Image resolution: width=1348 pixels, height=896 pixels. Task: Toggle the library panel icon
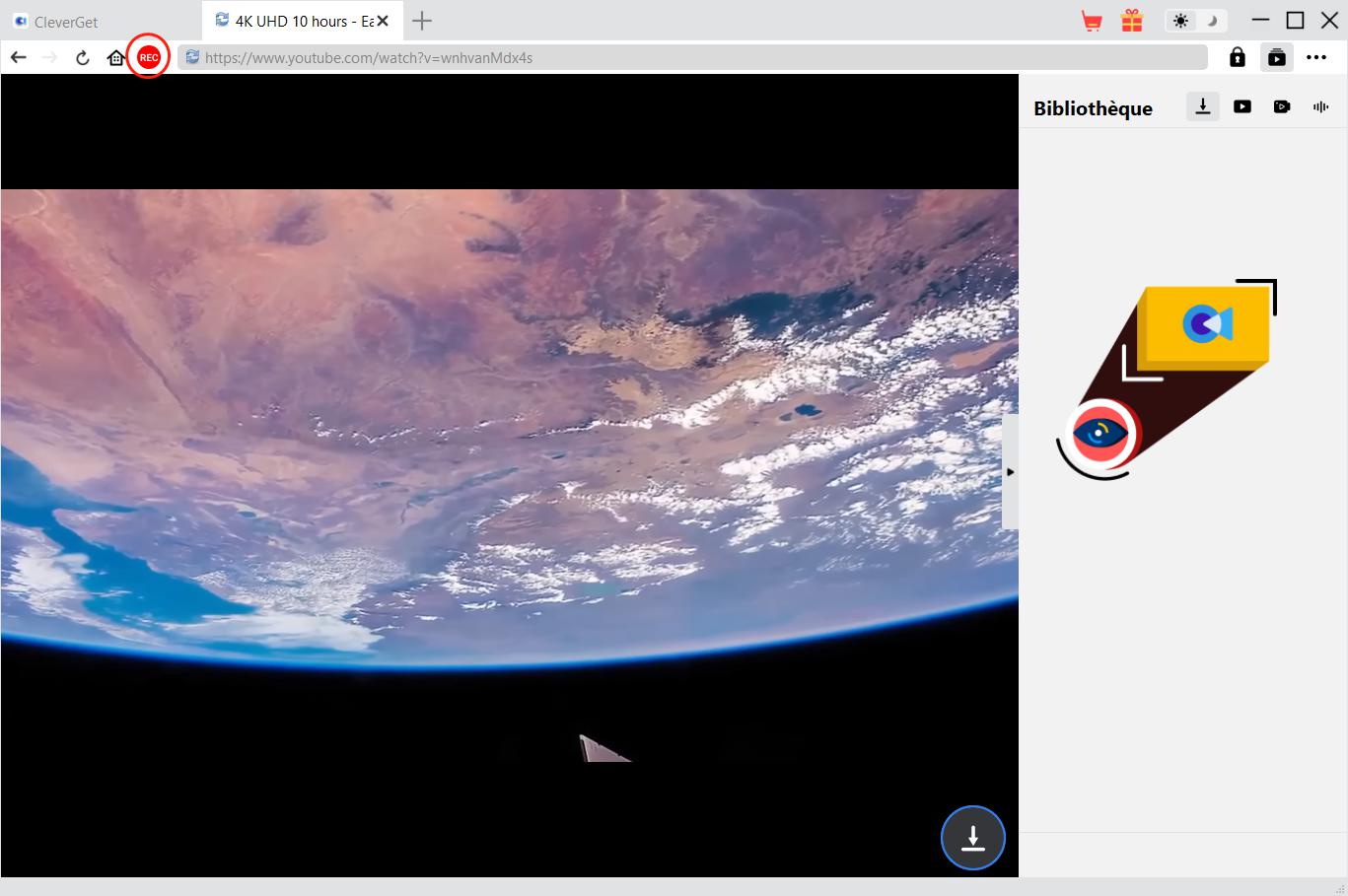coord(1276,57)
